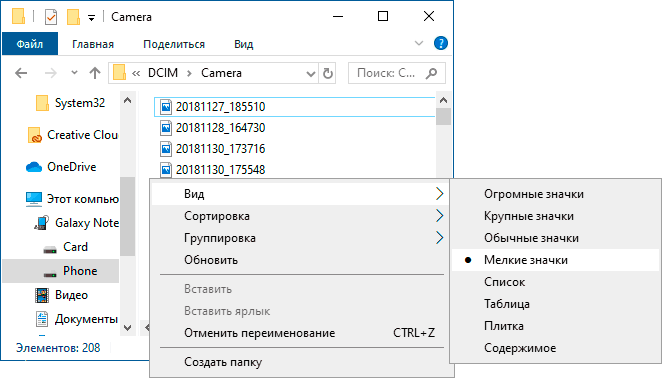Viewport: 662px width, 378px height.
Task: Select file 20181127_185510
Action: coord(295,106)
